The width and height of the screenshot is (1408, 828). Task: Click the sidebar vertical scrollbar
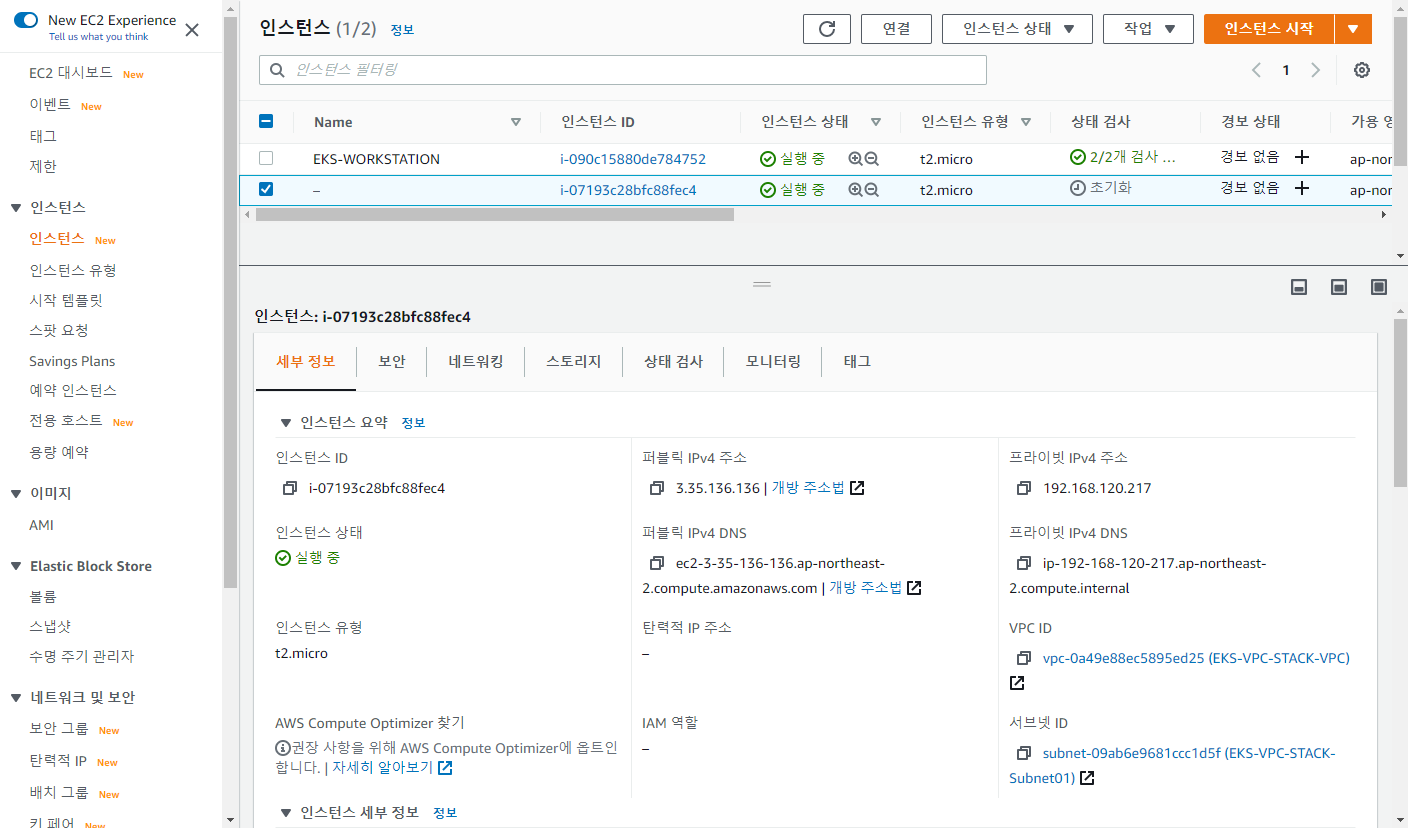231,300
